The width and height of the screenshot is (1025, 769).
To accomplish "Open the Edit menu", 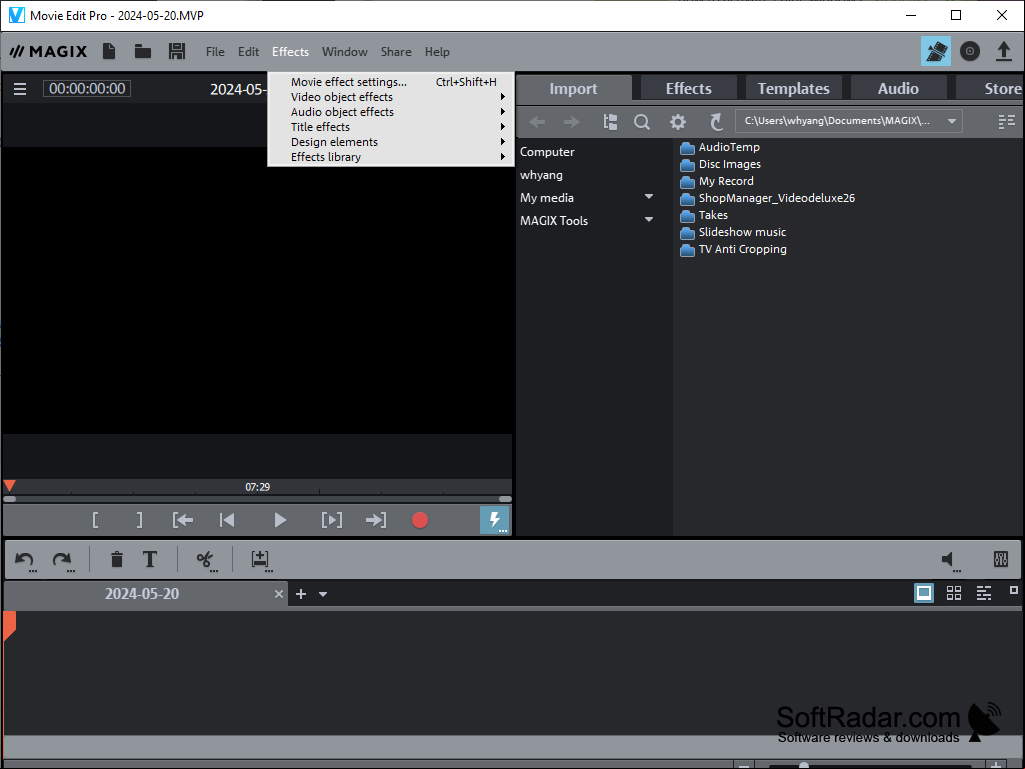I will click(248, 52).
